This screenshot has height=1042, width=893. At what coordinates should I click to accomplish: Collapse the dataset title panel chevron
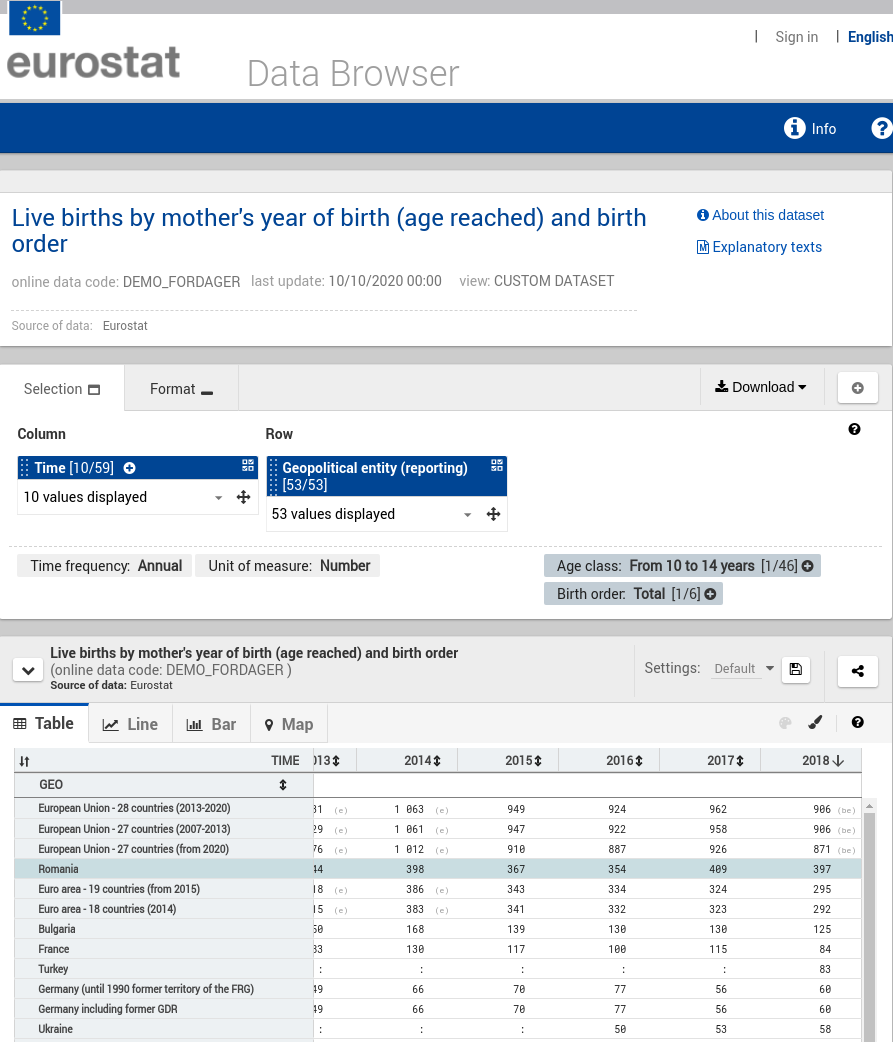coord(27,670)
